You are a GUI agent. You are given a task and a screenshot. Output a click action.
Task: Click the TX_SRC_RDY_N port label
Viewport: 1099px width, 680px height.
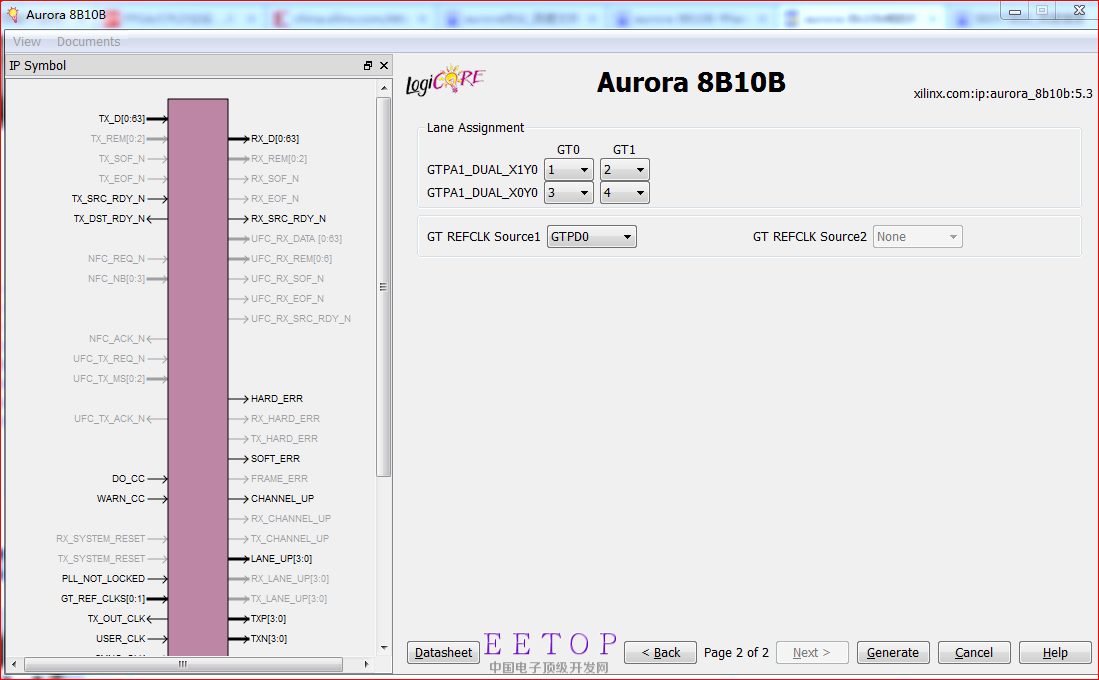click(108, 199)
